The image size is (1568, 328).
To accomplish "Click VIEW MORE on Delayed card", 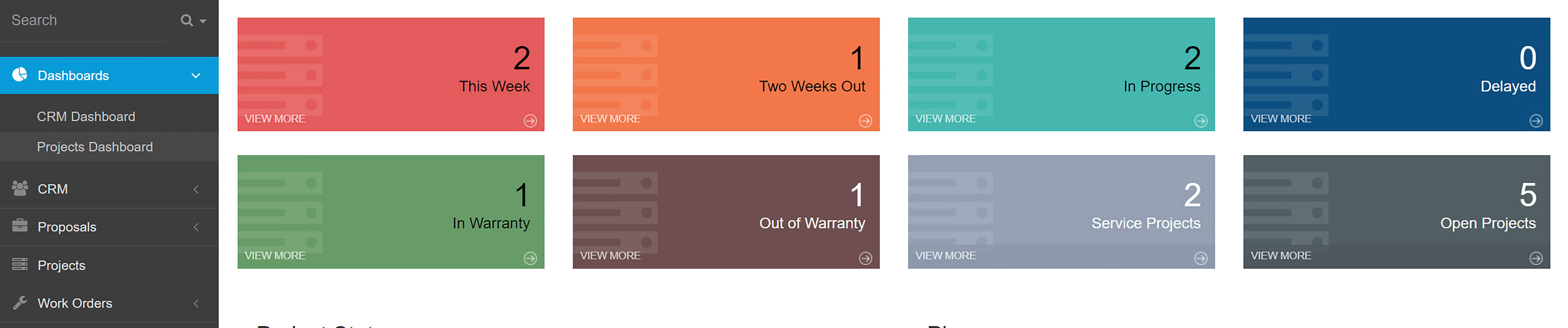I will (1281, 119).
